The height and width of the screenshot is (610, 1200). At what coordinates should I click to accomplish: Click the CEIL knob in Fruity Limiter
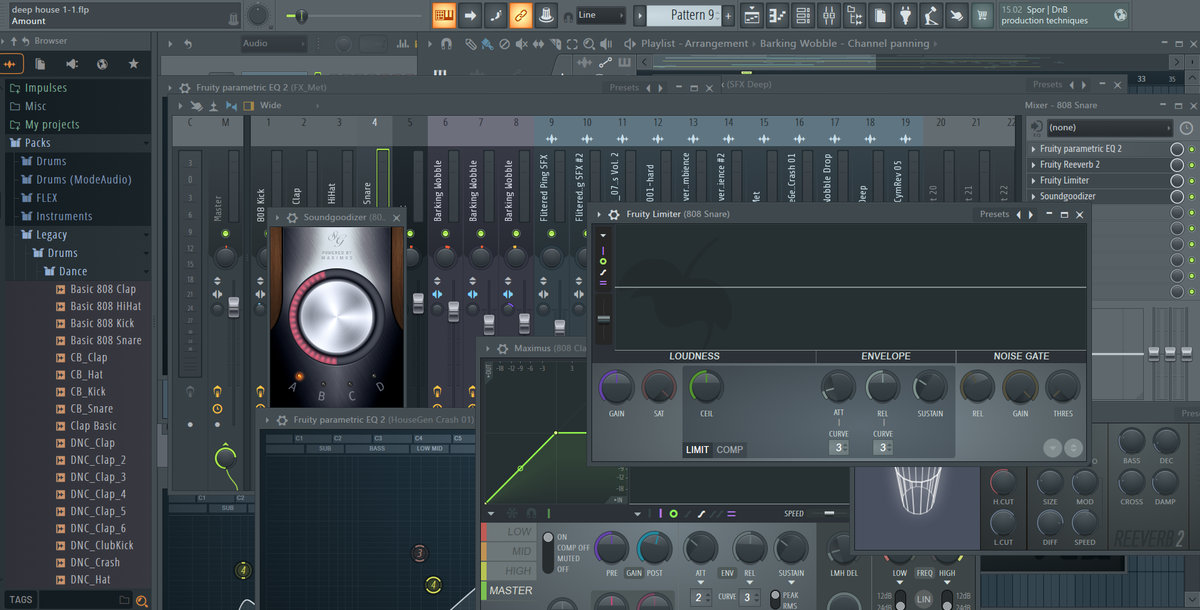(x=706, y=387)
